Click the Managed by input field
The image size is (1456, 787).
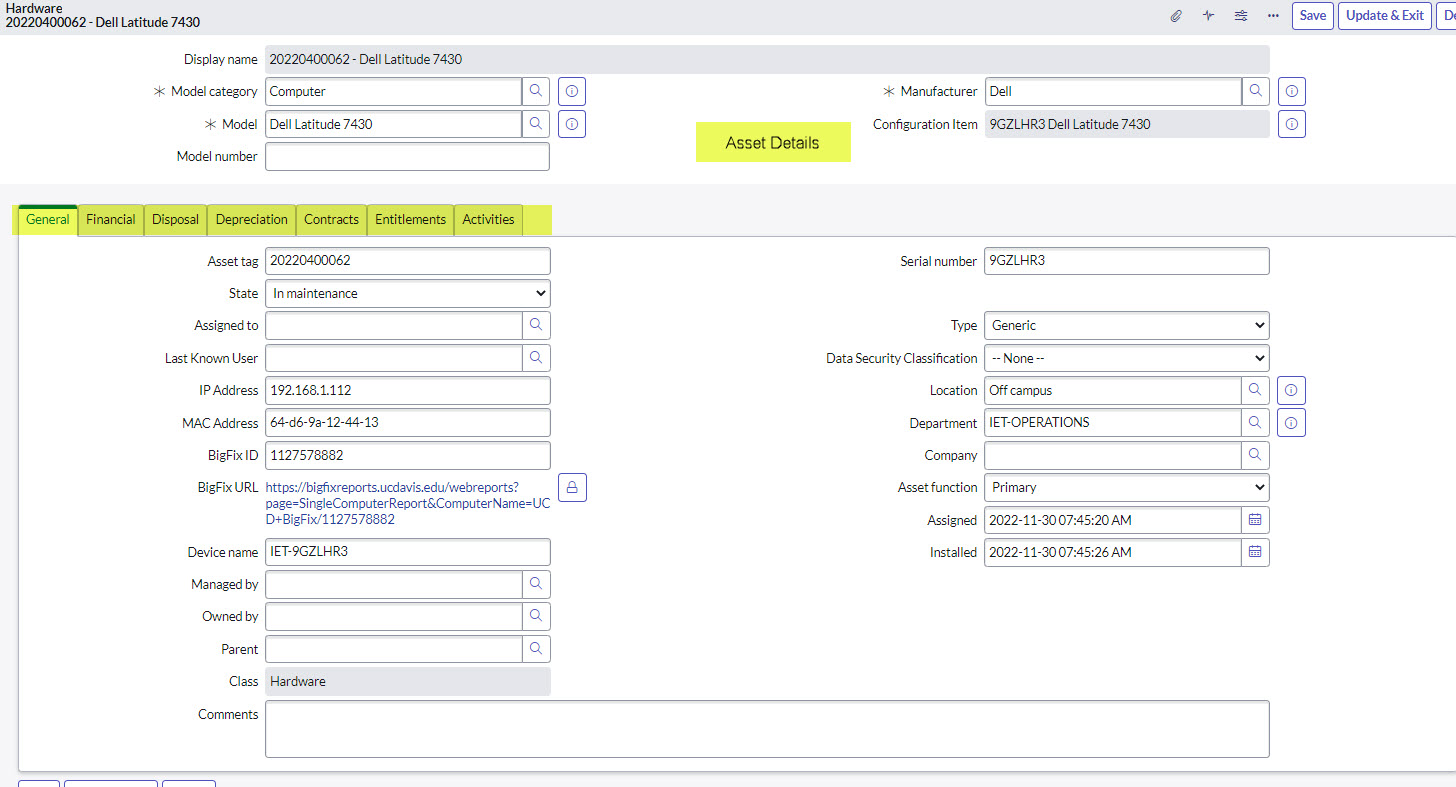(393, 584)
